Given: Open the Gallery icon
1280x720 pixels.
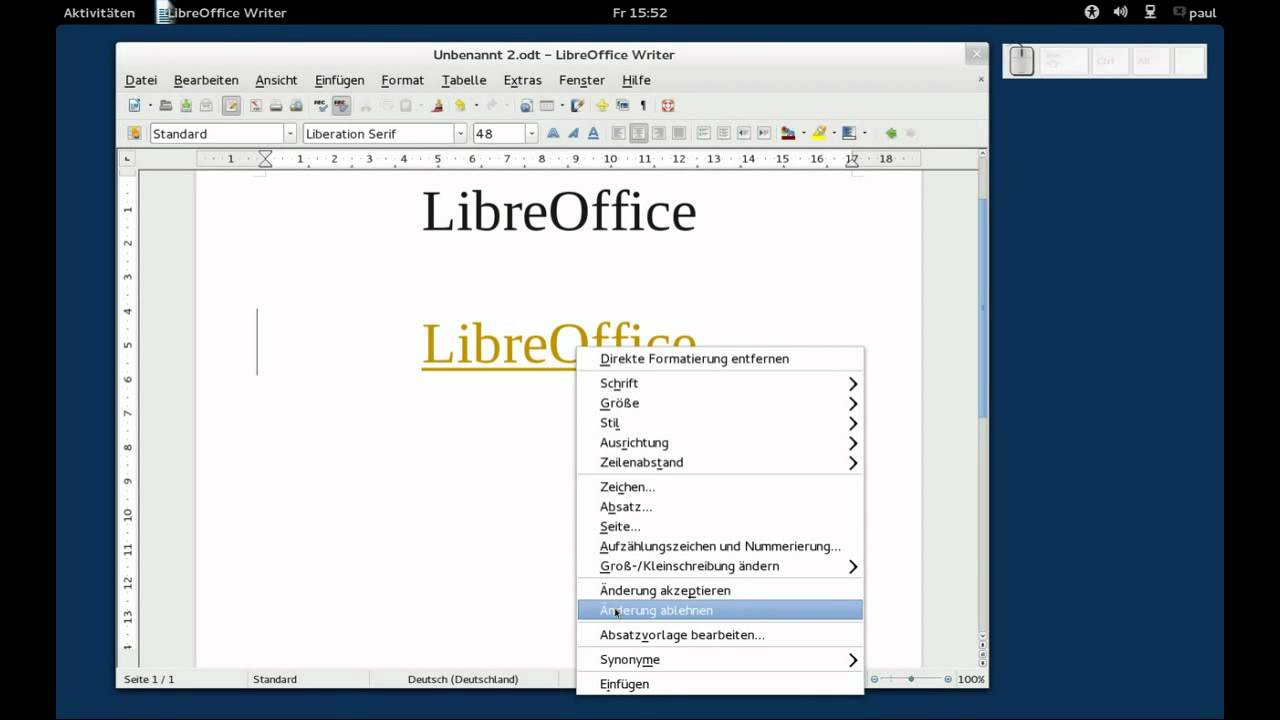Looking at the screenshot, I should [622, 105].
